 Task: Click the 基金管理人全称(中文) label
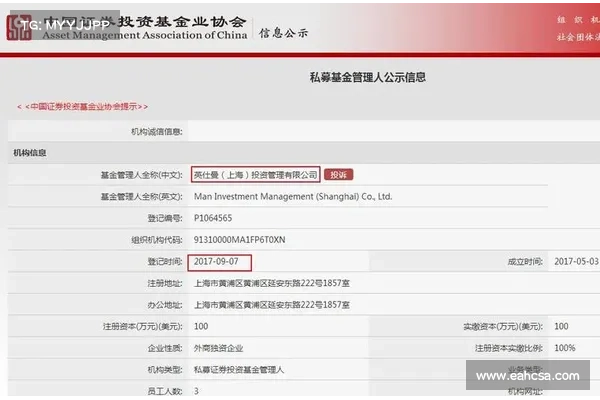pos(142,175)
